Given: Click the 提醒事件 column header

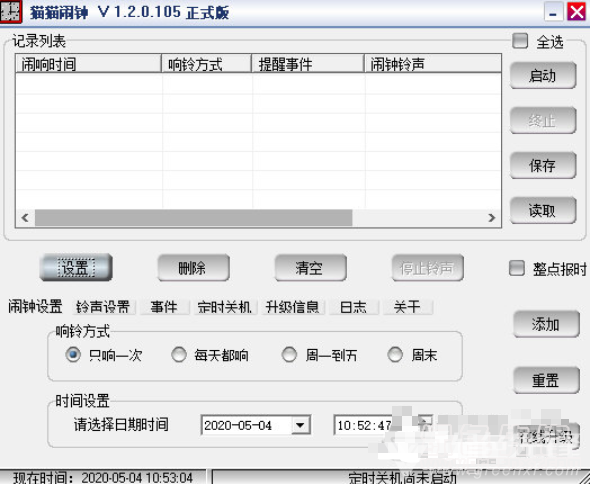Looking at the screenshot, I should click(x=308, y=64).
